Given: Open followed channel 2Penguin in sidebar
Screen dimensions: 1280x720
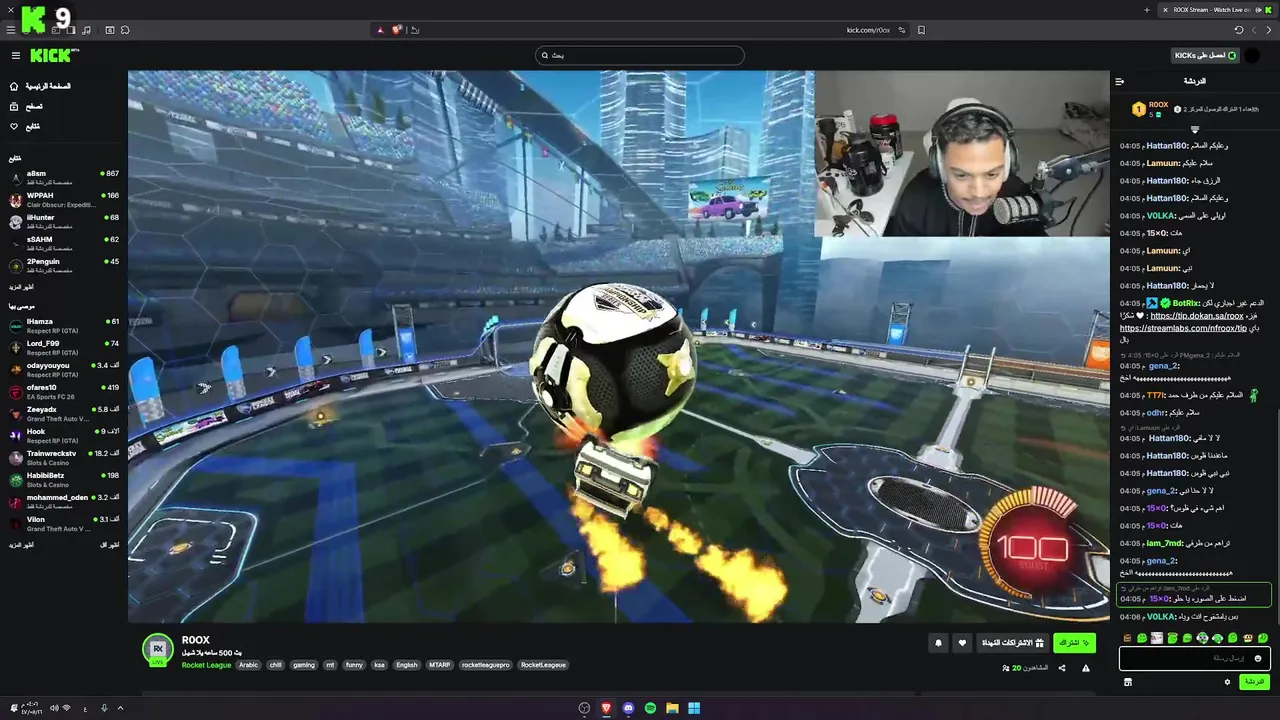Looking at the screenshot, I should [x=64, y=265].
